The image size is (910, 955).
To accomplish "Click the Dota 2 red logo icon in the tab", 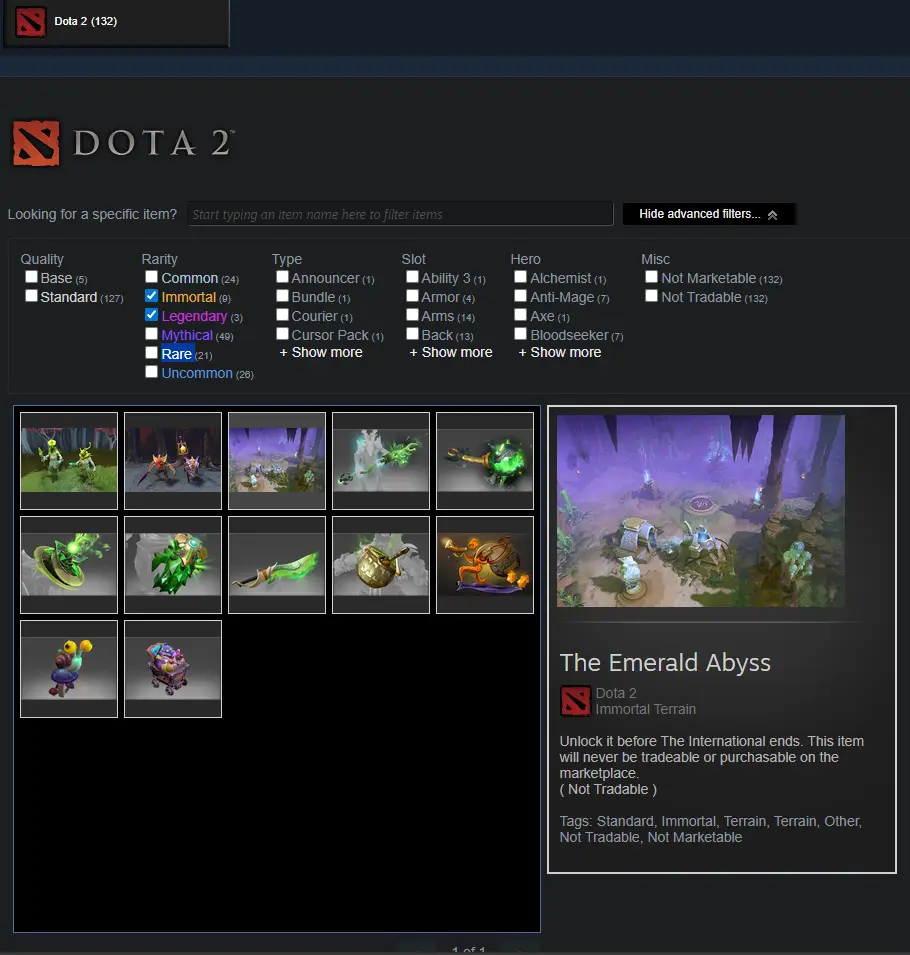I will [x=30, y=22].
